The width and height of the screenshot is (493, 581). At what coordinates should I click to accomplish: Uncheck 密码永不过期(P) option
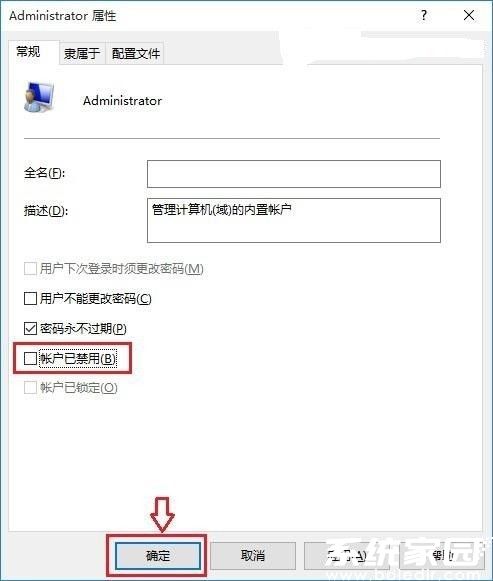coord(30,328)
